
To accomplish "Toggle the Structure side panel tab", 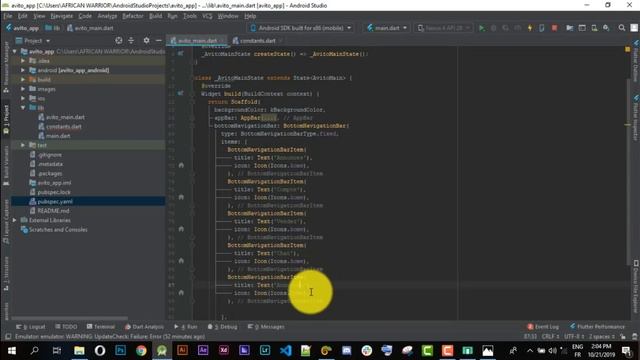I will click(x=6, y=273).
